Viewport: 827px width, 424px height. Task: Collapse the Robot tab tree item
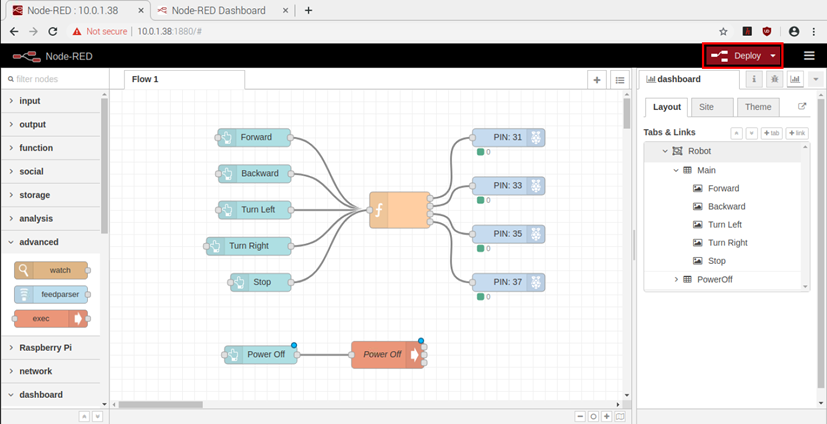tap(665, 151)
